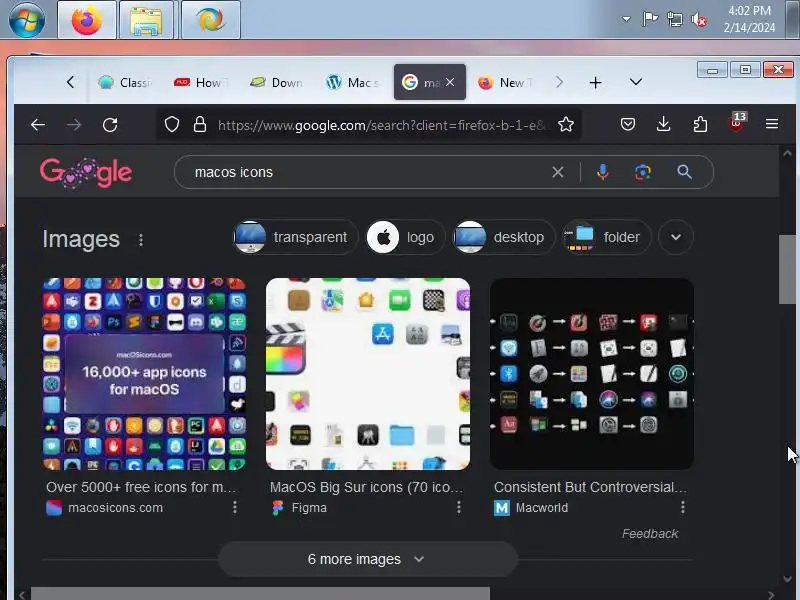Switch to the Classi tab
Image resolution: width=800 pixels, height=600 pixels.
click(126, 82)
